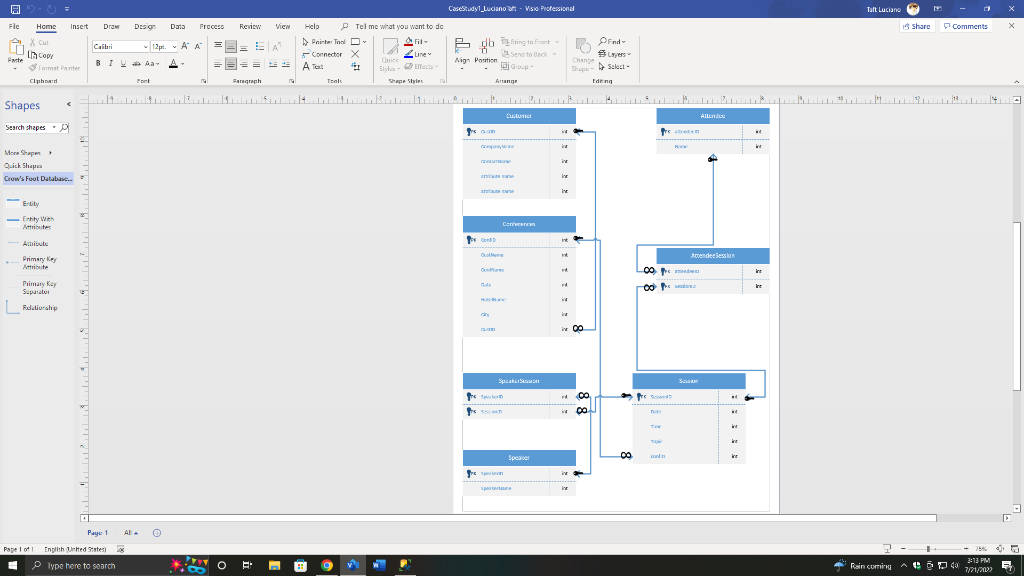Copy the selection with Copy
The width and height of the screenshot is (1024, 576).
coord(41,56)
